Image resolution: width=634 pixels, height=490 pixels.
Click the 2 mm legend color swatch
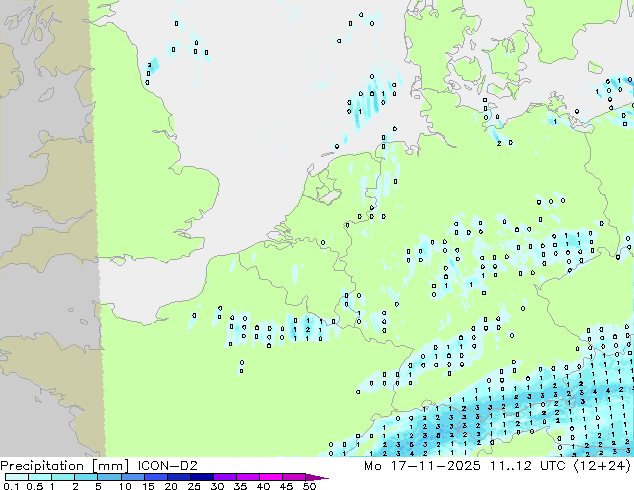click(x=86, y=477)
